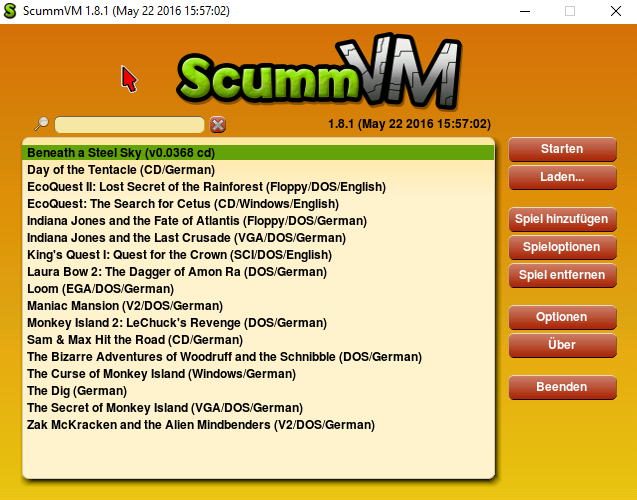
Task: Select Indiana Jones and the Fate of Atlantis
Action: [x=258, y=221]
